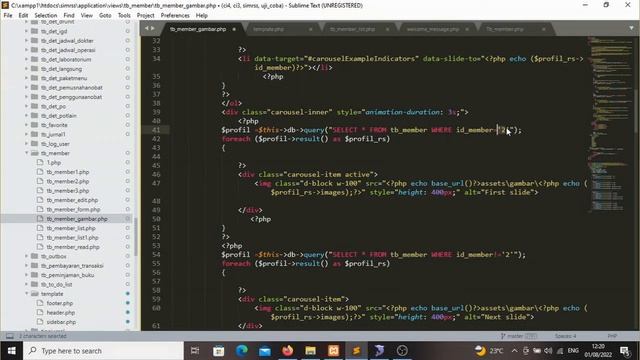Switch to the tb_member_list.php tab
This screenshot has width=640, height=360.
pos(352,29)
